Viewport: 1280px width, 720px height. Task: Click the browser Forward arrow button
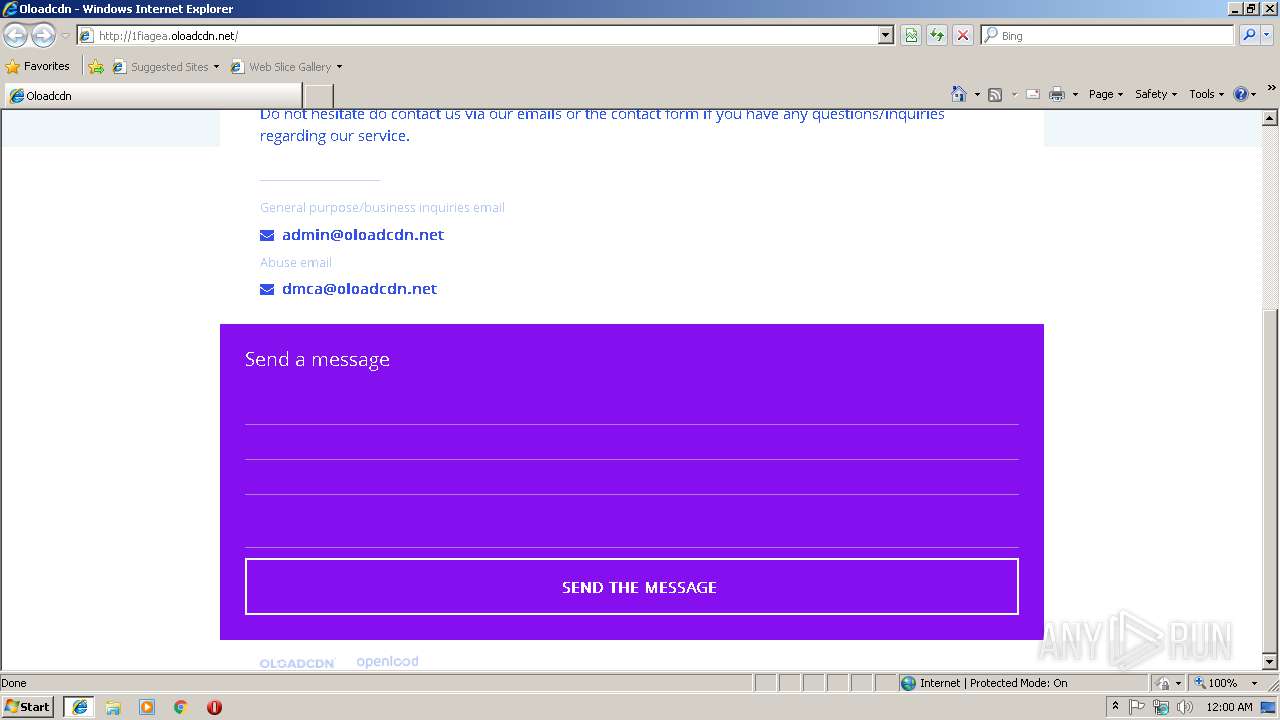pos(43,36)
